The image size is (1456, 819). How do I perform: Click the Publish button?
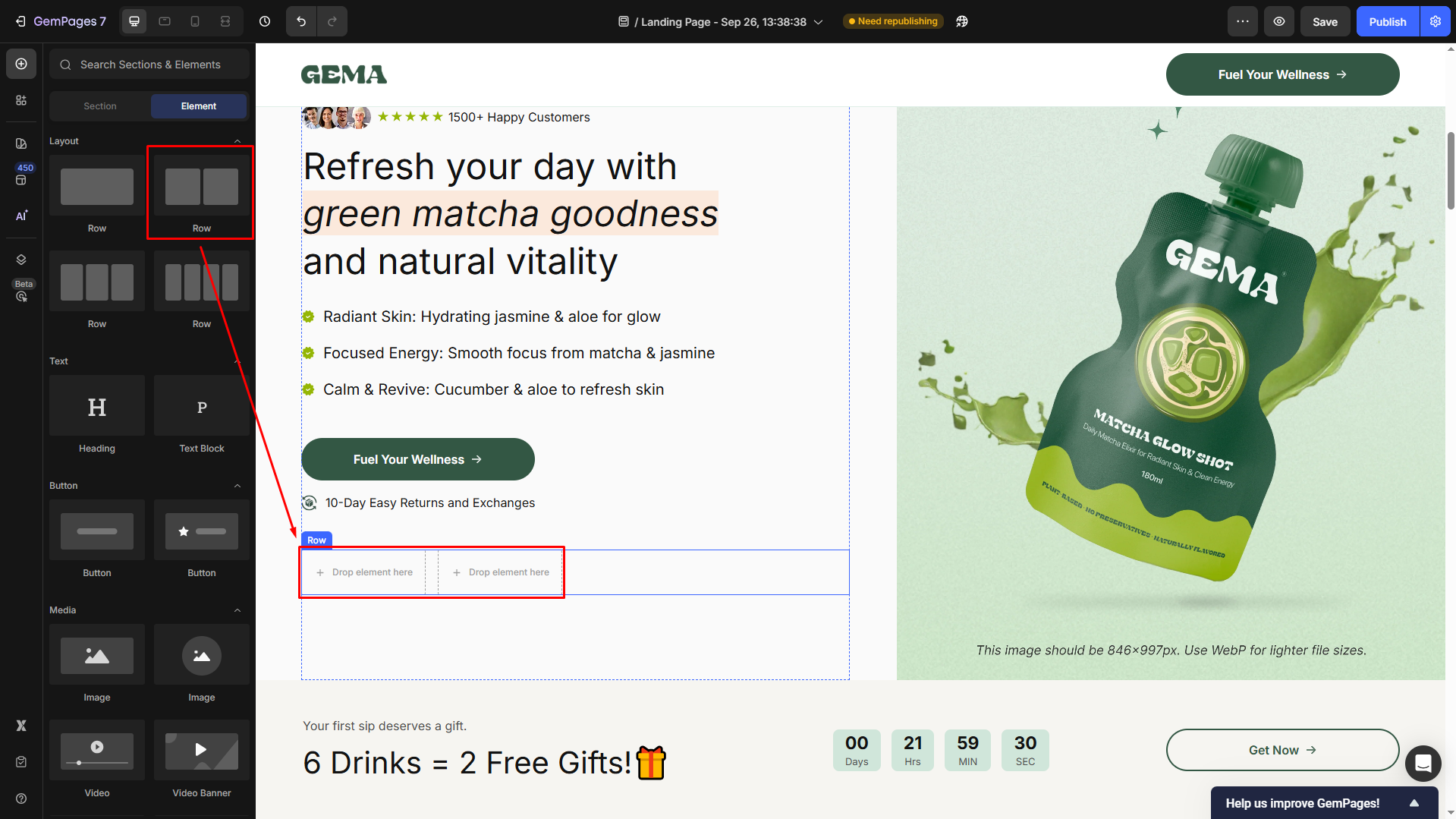click(1387, 21)
